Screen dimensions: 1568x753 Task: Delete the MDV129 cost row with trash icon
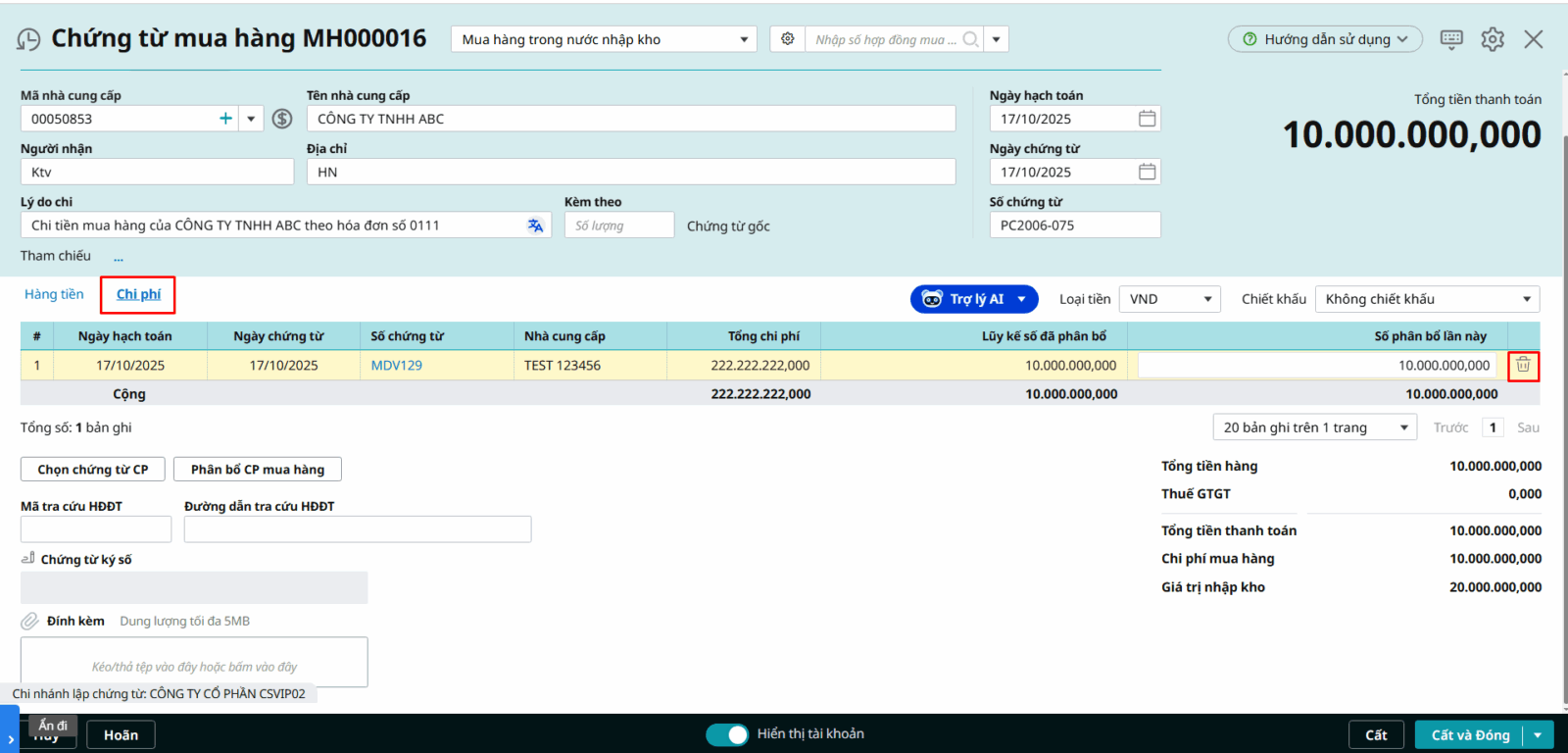coord(1523,365)
